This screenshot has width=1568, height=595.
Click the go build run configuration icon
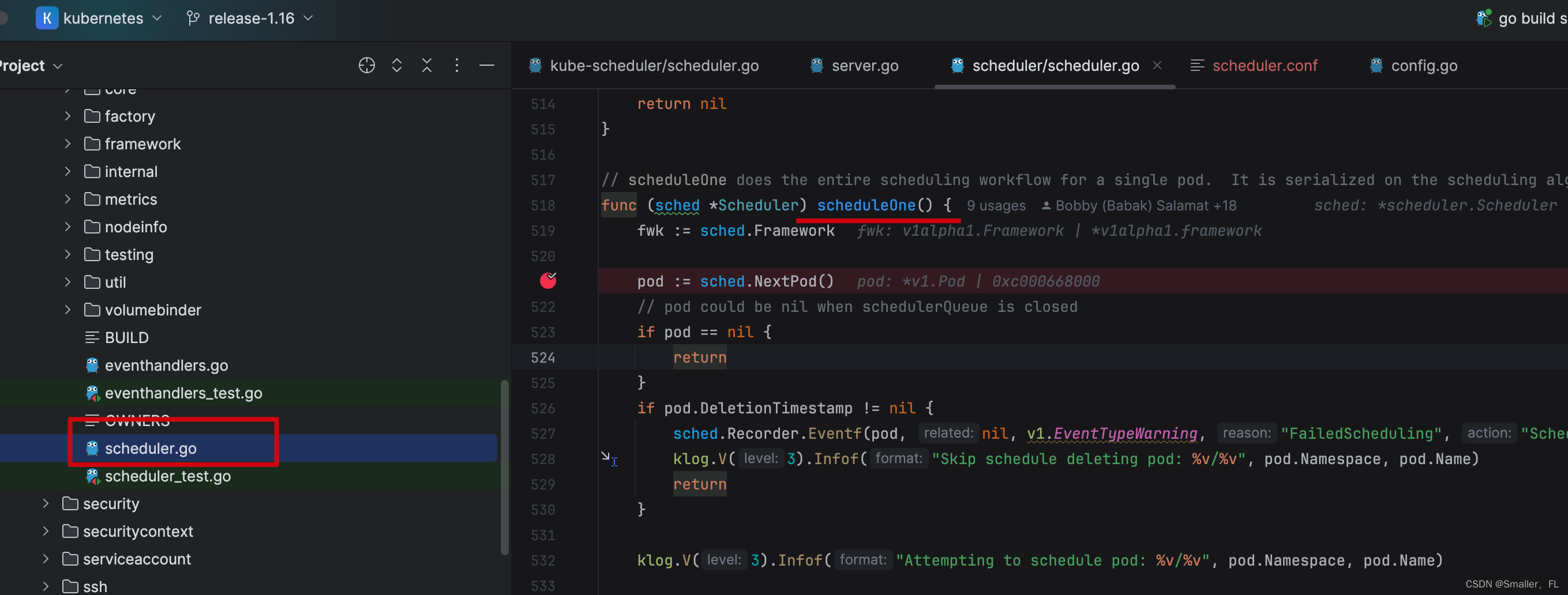[x=1483, y=18]
